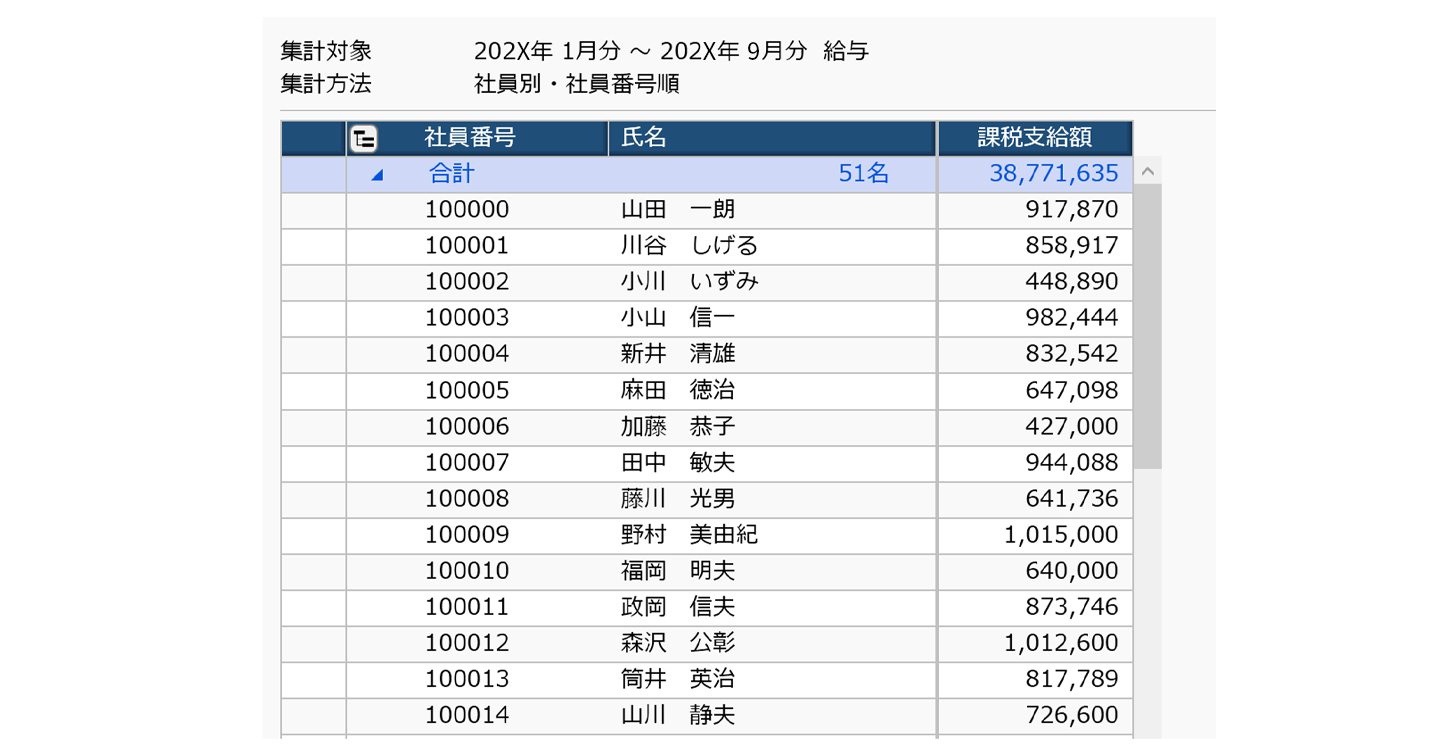Click the amount 1,015,000 for 野村 美由紀
The height and width of the screenshot is (747, 1456).
pos(1060,535)
